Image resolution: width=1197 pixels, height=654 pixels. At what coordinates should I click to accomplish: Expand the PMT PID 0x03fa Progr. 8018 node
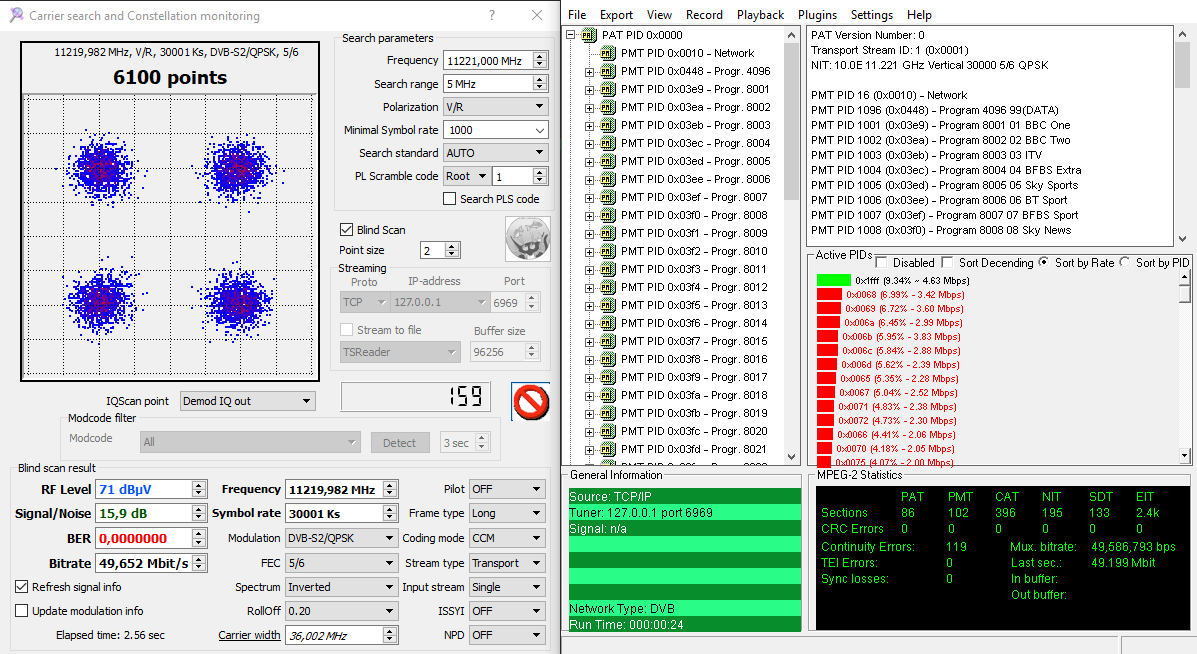589,396
